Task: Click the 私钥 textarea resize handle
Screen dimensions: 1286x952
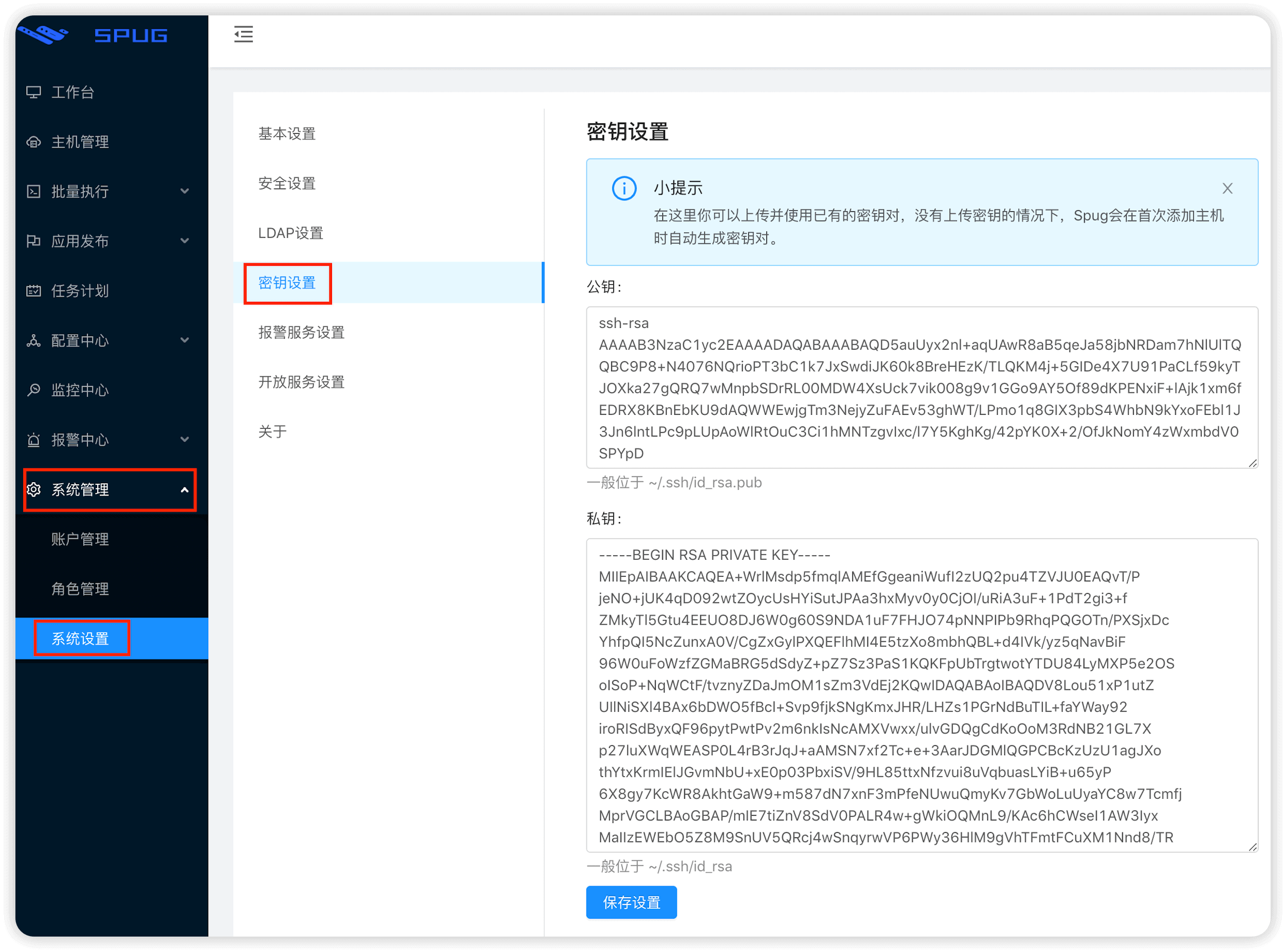Action: (x=1253, y=847)
